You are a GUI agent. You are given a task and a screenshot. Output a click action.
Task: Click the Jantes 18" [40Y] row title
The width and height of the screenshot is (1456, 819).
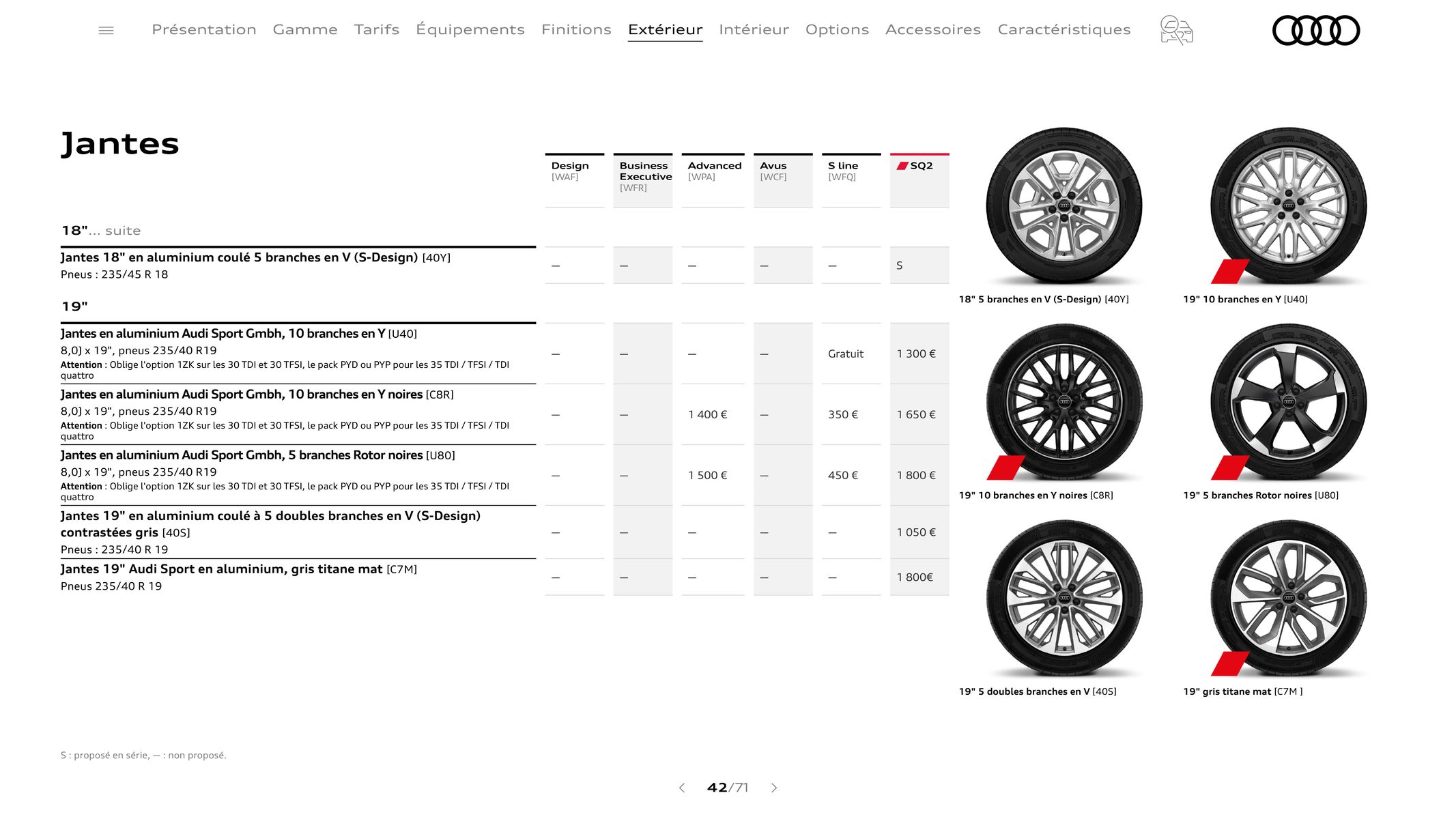click(x=255, y=257)
